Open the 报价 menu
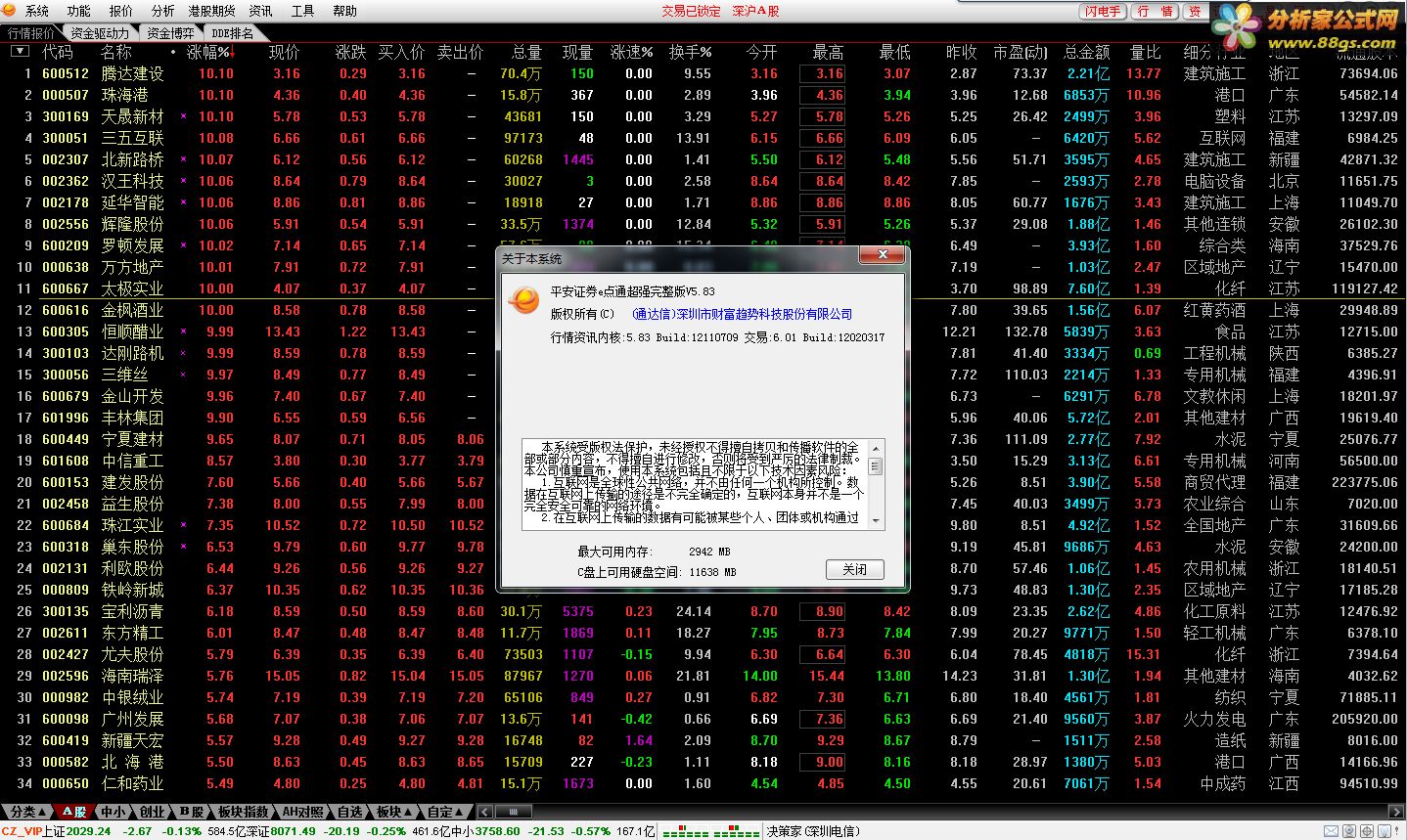Image resolution: width=1407 pixels, height=840 pixels. (120, 11)
